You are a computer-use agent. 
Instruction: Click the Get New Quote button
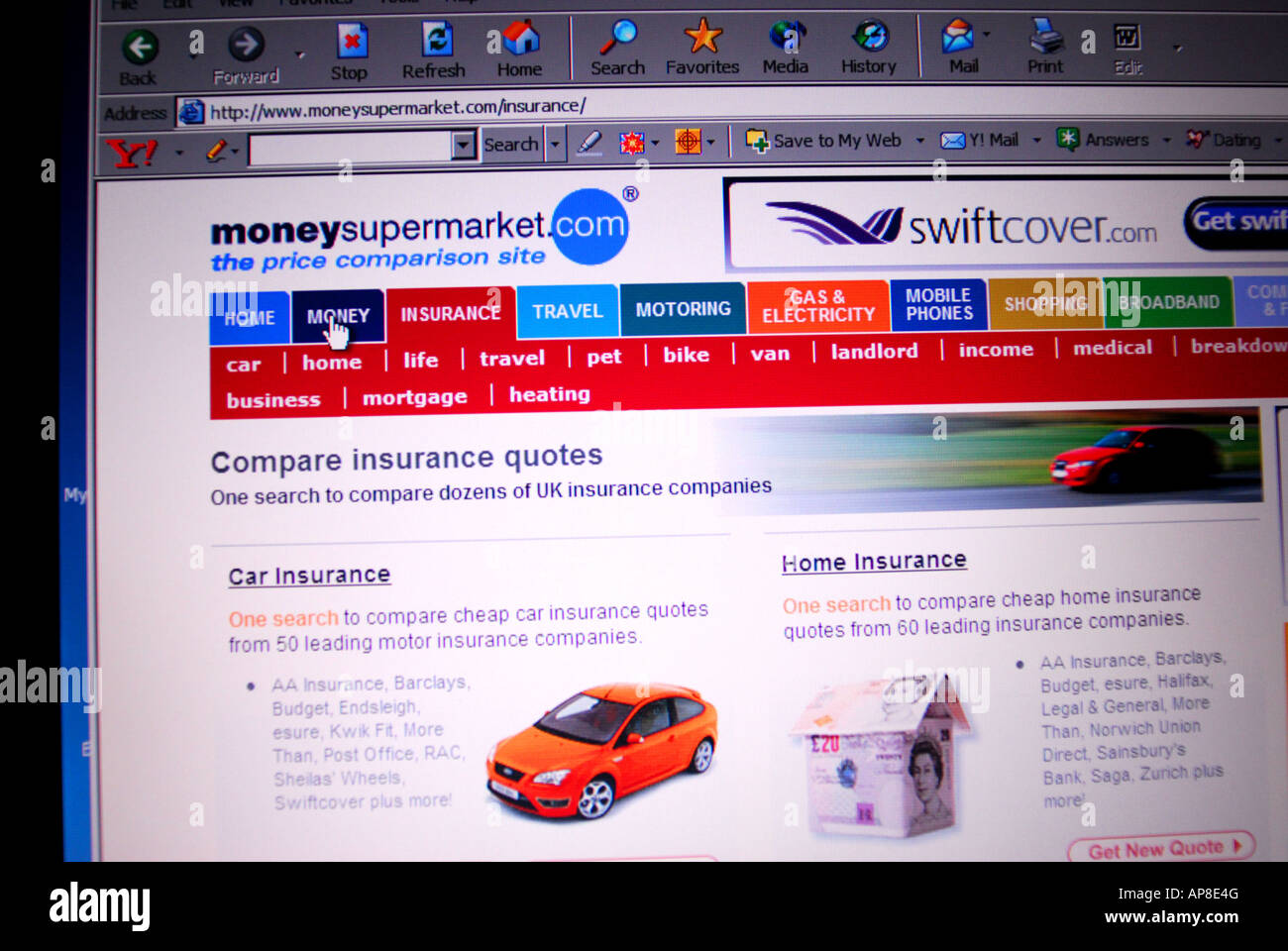[x=1161, y=848]
